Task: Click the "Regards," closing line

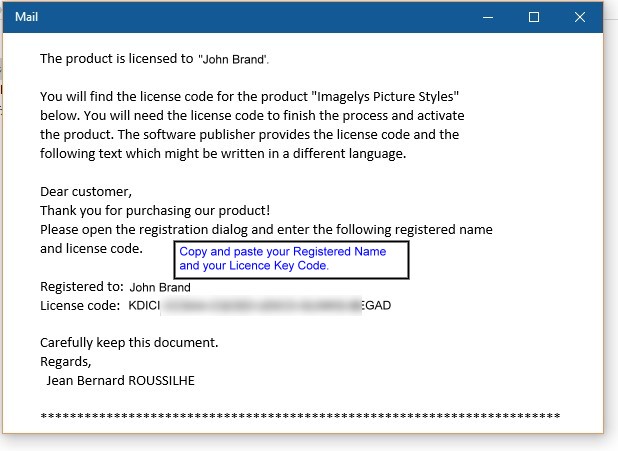Action: point(66,361)
